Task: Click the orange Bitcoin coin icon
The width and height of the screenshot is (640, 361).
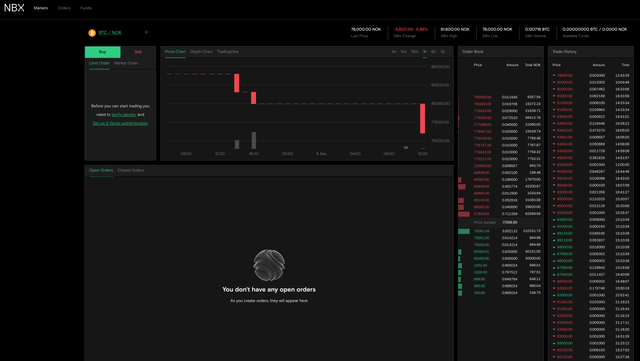Action: (x=92, y=33)
